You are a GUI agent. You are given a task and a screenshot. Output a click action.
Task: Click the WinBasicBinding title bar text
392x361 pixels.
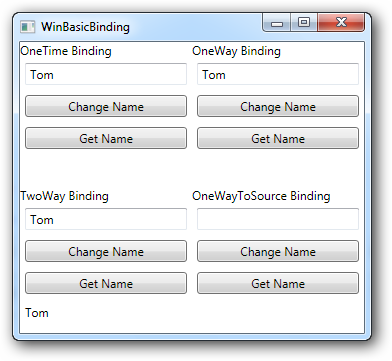click(85, 27)
